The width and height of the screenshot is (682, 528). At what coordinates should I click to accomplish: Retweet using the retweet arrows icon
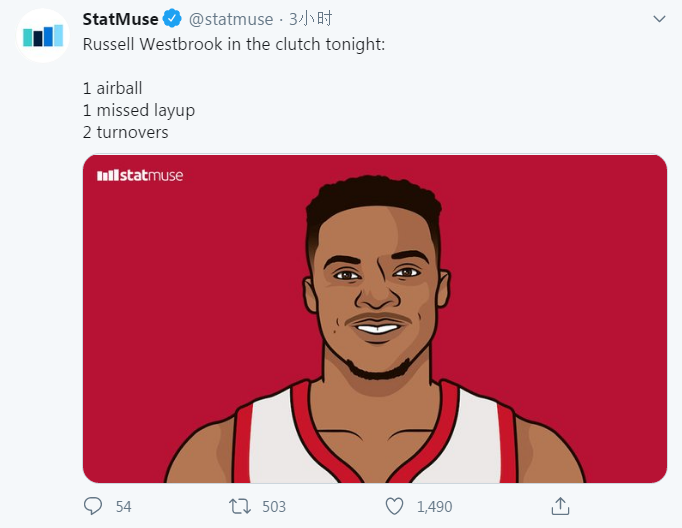[x=240, y=506]
